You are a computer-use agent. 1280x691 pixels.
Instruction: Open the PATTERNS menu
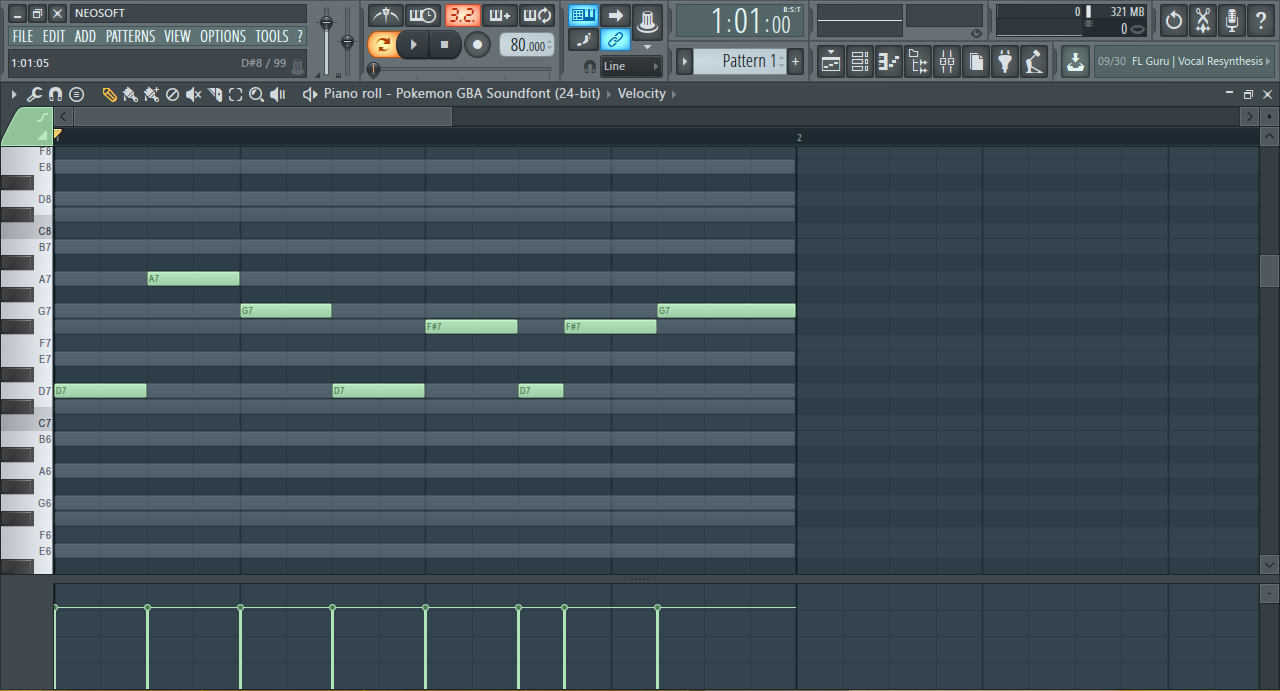130,36
